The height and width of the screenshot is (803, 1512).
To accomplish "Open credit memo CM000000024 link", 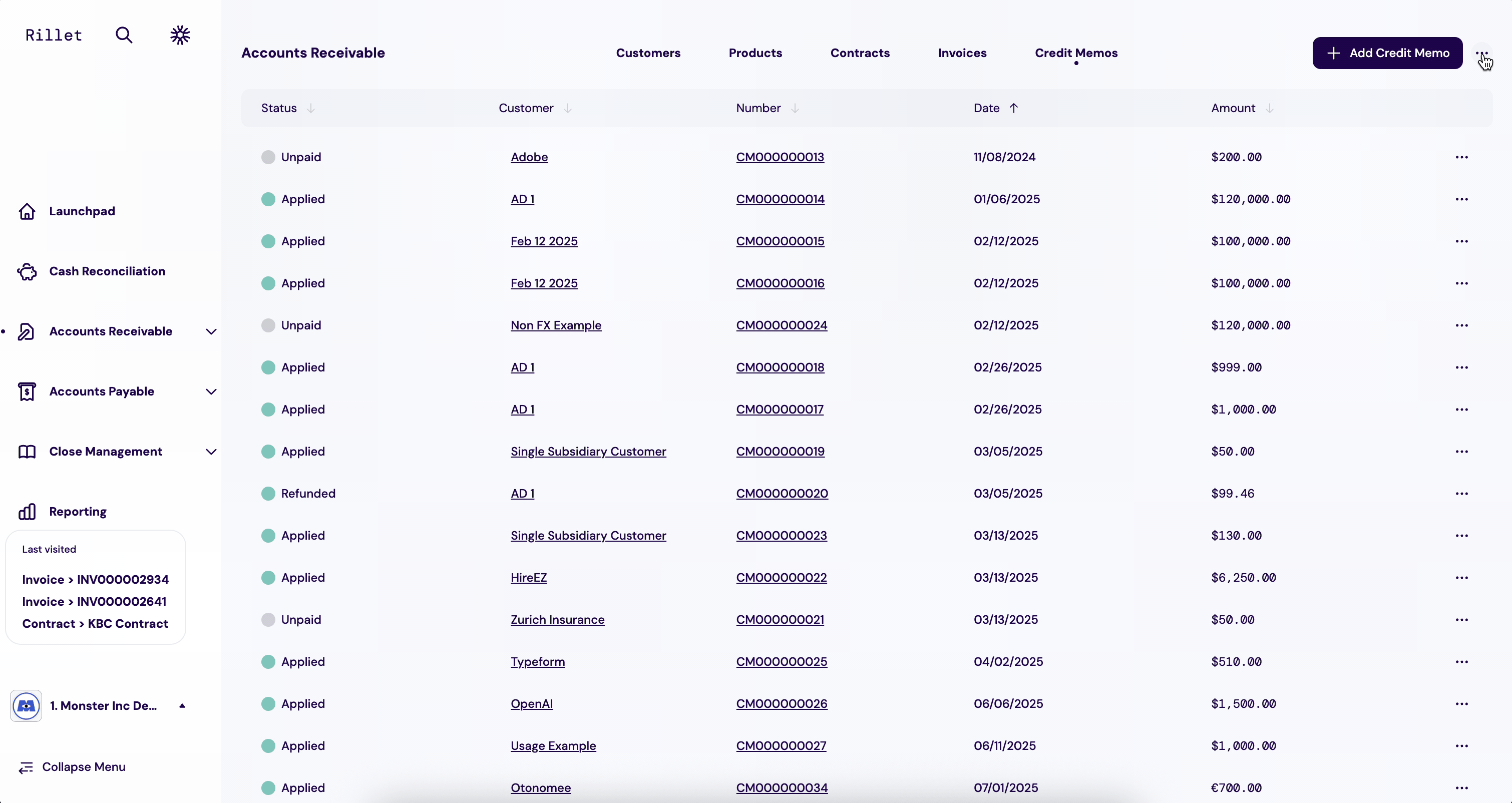I will point(781,325).
